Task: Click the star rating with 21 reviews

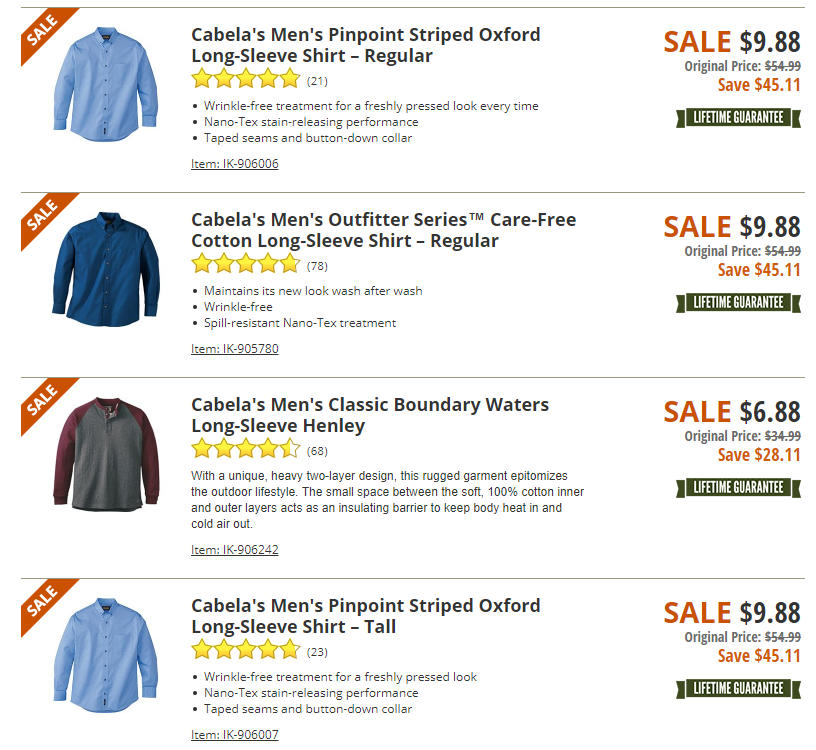Action: [246, 79]
